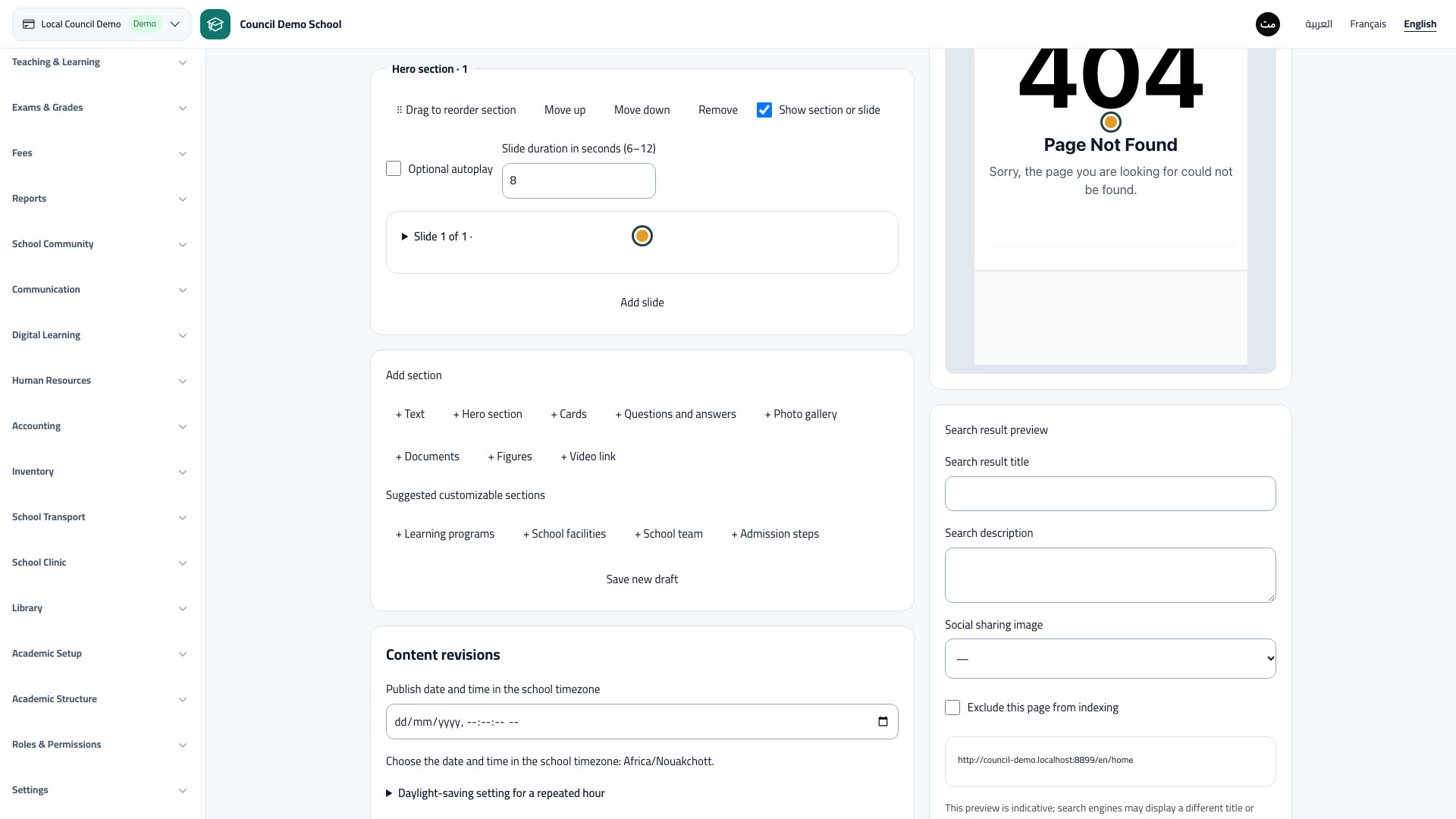Open the Inventory sidebar menu
This screenshot has height=819, width=1456.
point(99,472)
